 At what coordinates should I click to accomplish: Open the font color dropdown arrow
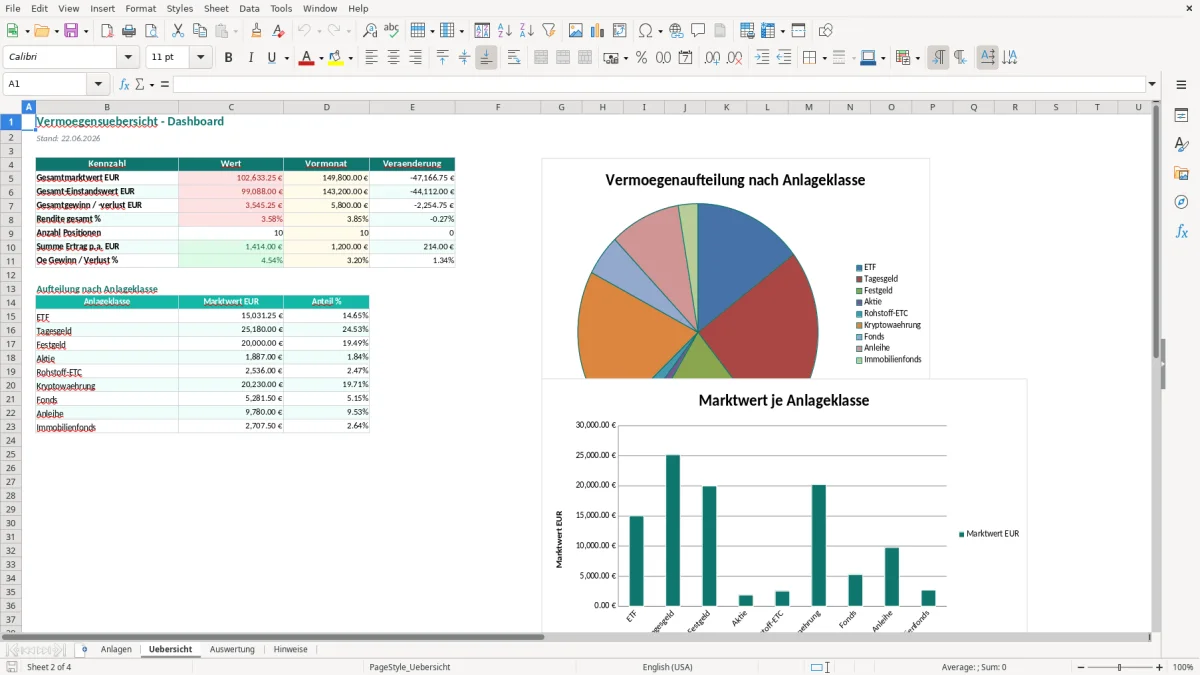click(x=320, y=58)
